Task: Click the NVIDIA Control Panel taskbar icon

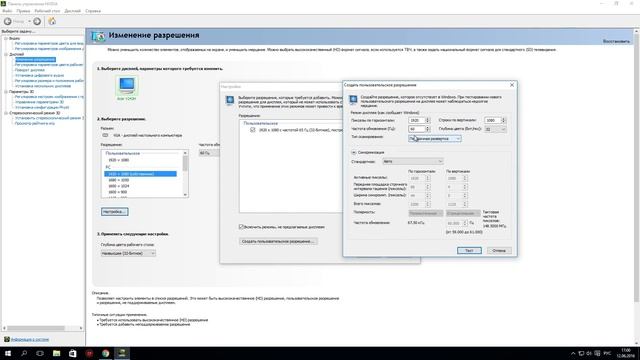Action: 122,353
